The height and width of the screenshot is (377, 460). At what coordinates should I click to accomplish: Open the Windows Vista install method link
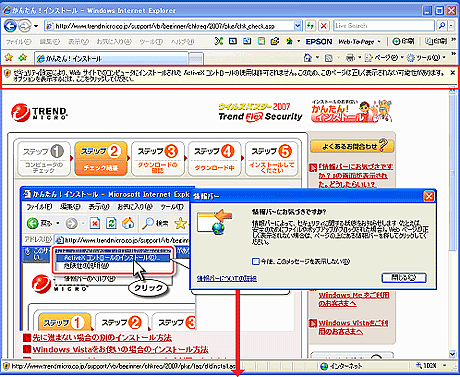[x=120, y=350]
